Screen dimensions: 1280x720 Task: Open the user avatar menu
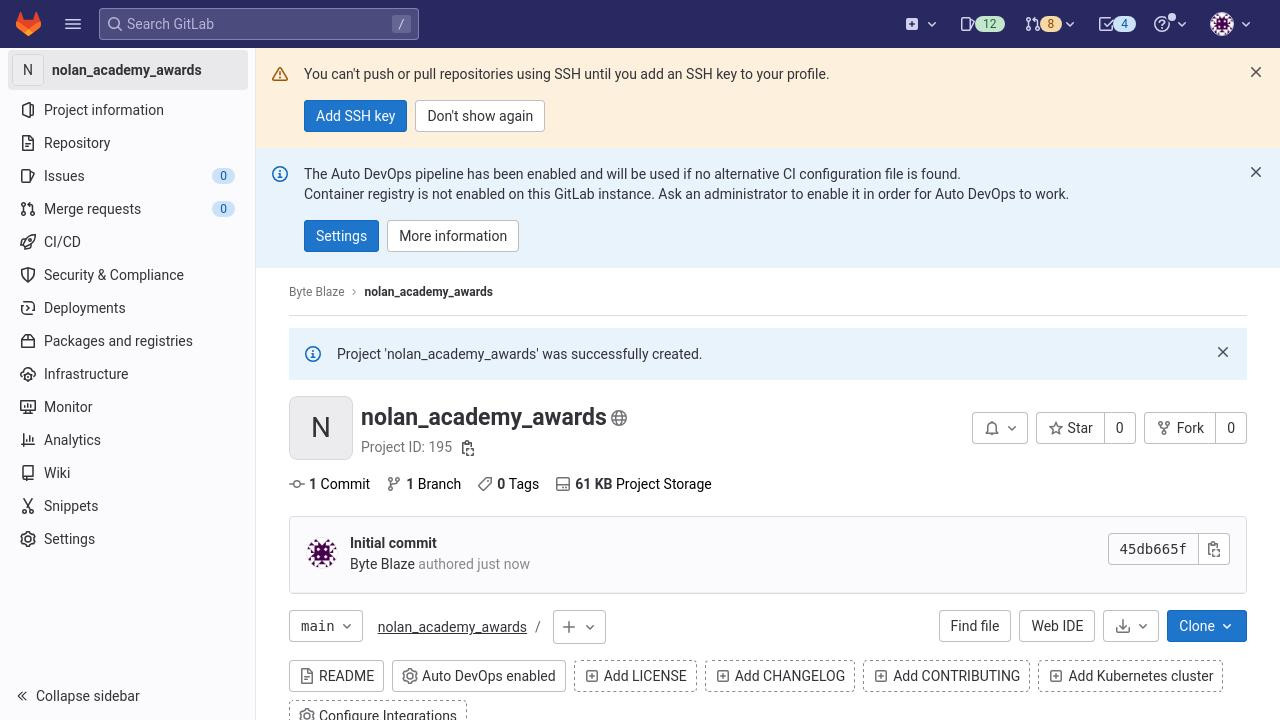tap(1230, 24)
